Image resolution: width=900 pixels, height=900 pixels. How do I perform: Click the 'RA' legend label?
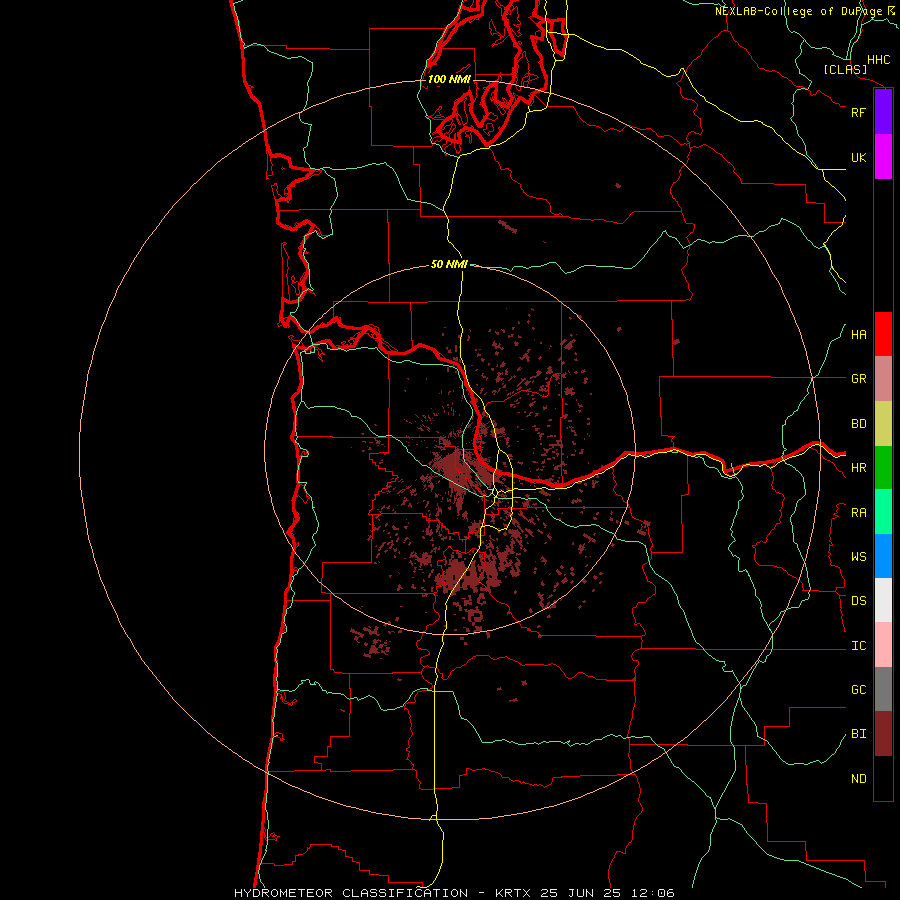pyautogui.click(x=858, y=513)
